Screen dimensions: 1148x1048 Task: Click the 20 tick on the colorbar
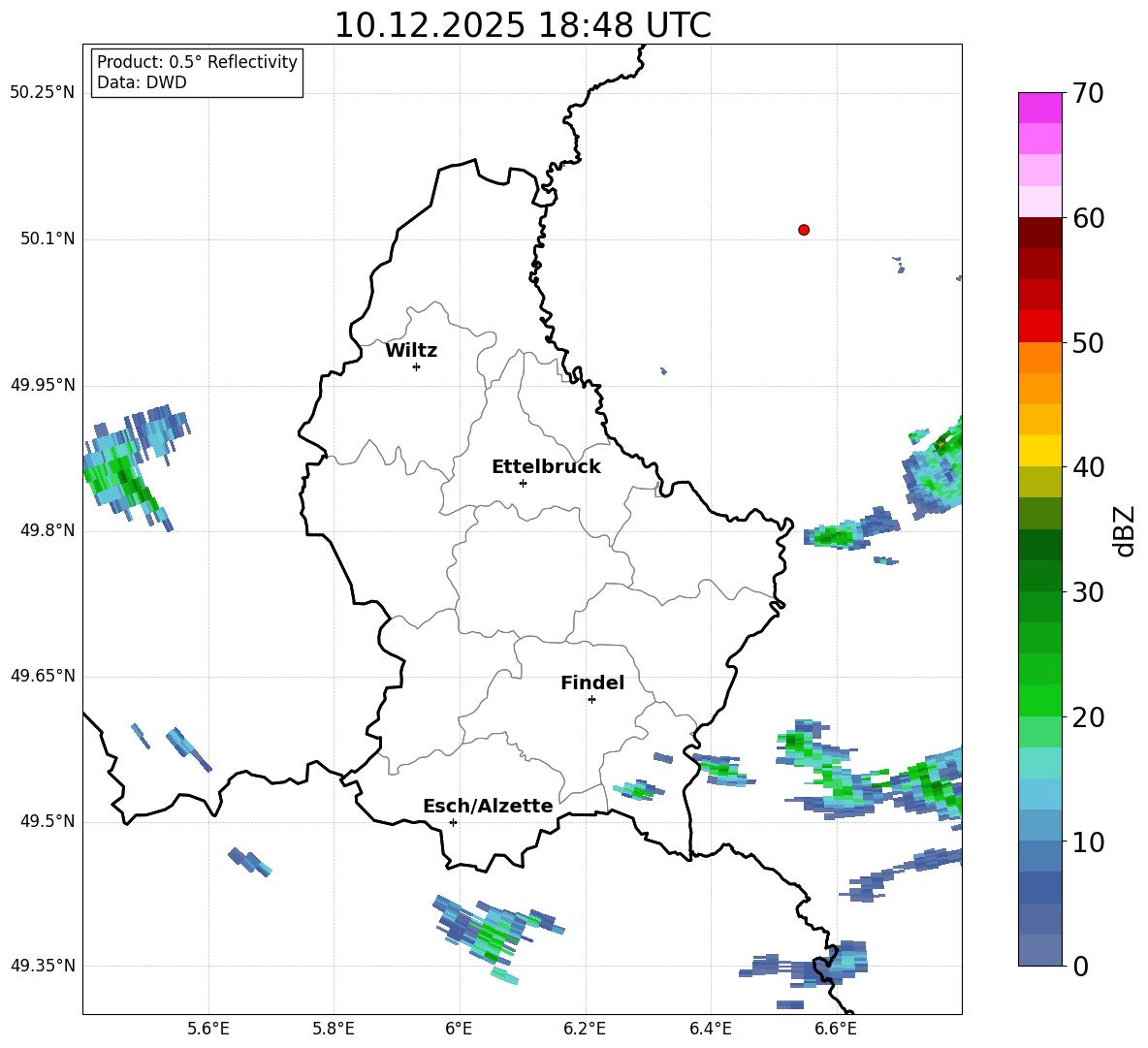click(x=1088, y=717)
